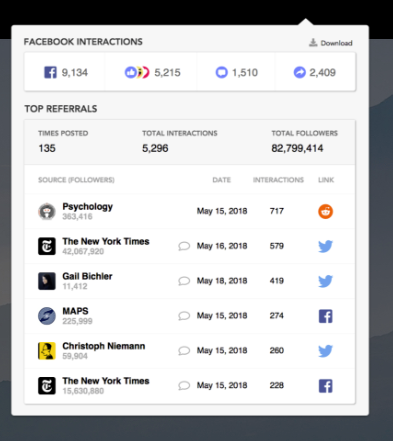The width and height of the screenshot is (393, 441).
Task: Click the 59,904 follower count
Action: click(75, 356)
